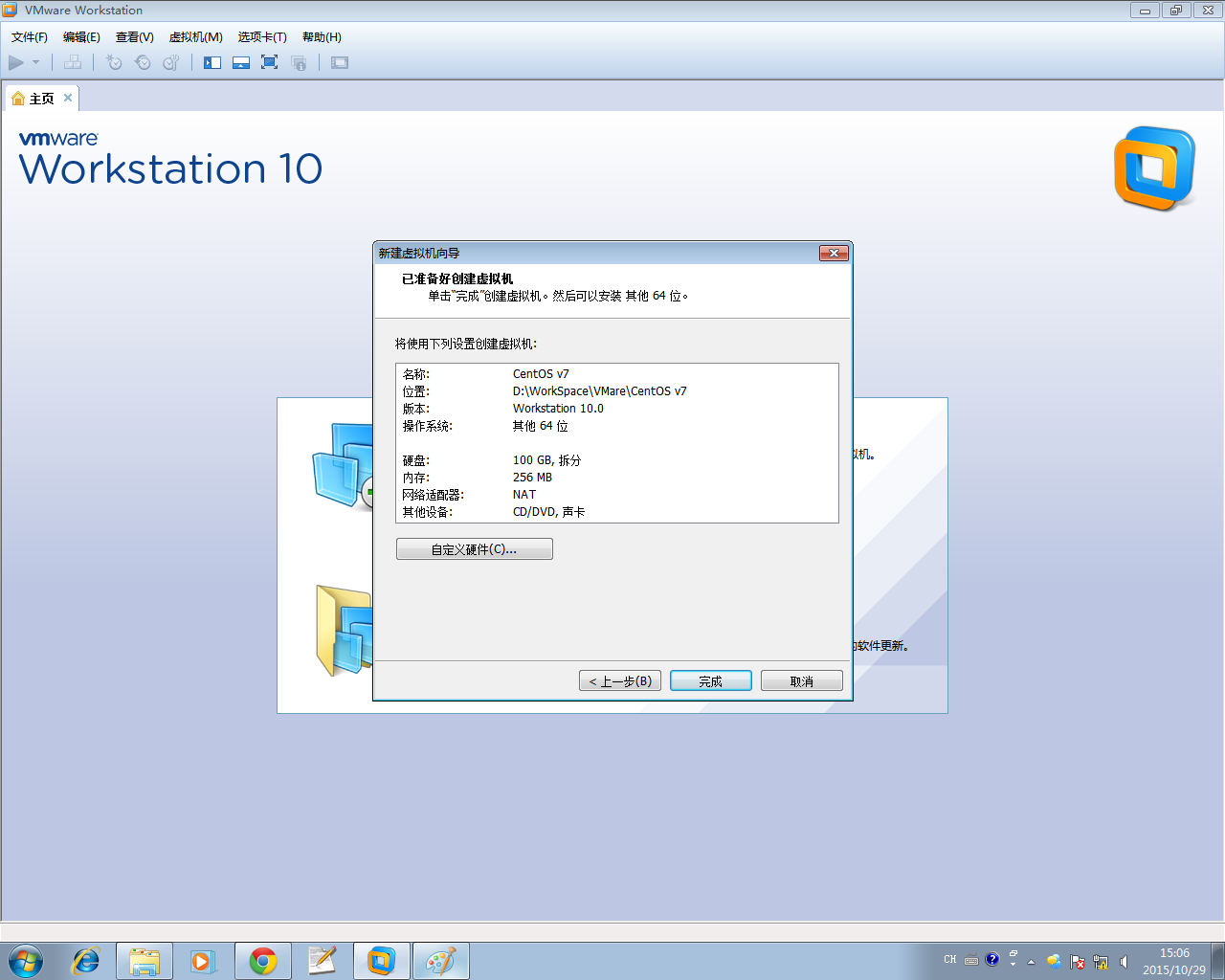
Task: Close the 主页 tab
Action: click(68, 98)
